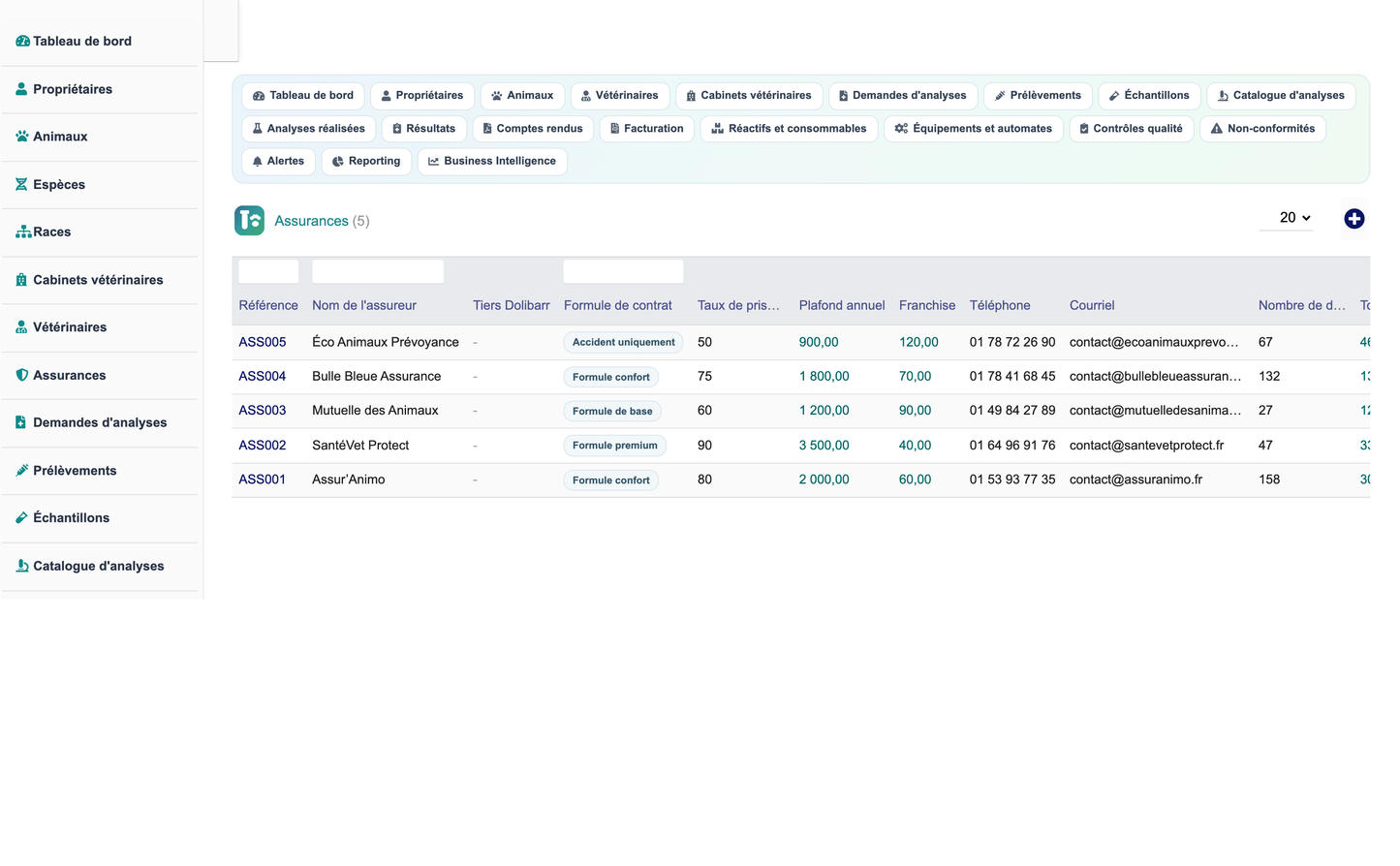Screen dimensions: 1400x866
Task: Open Business Intelligence toolbar button
Action: click(492, 162)
